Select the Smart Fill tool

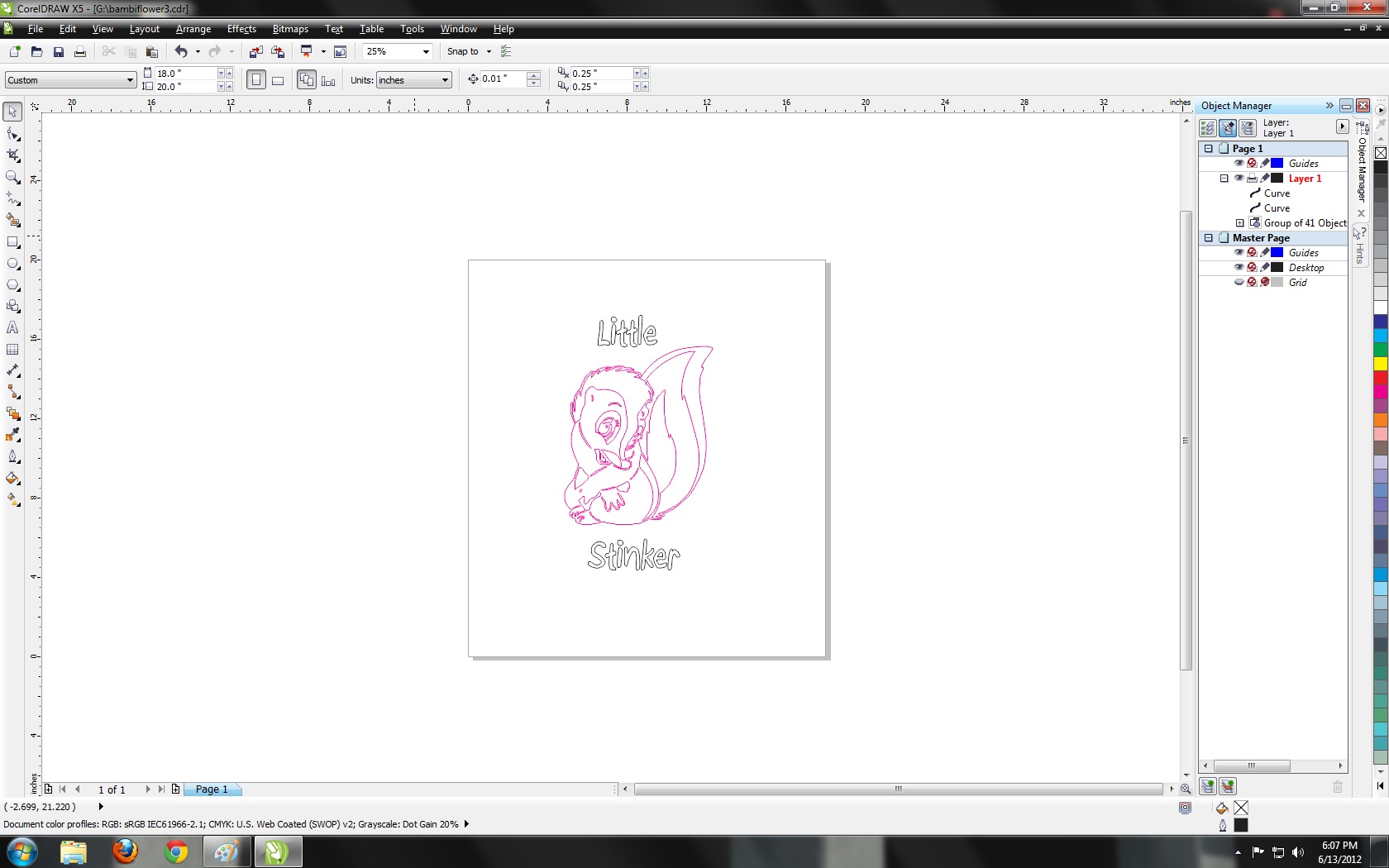coord(13,220)
